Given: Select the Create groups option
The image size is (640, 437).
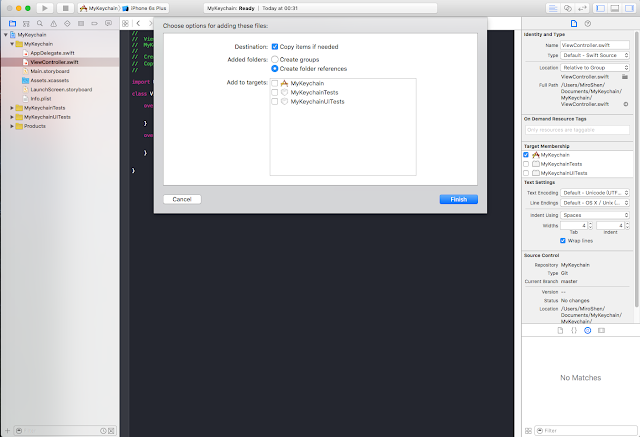Looking at the screenshot, I should click(275, 60).
